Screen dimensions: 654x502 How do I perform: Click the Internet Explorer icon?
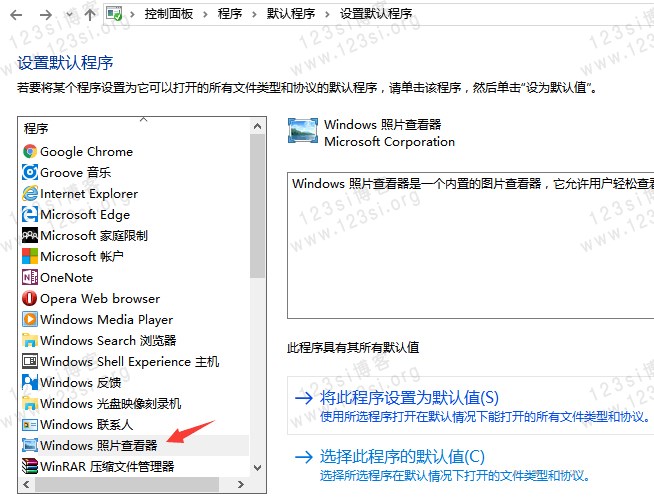tap(30, 193)
